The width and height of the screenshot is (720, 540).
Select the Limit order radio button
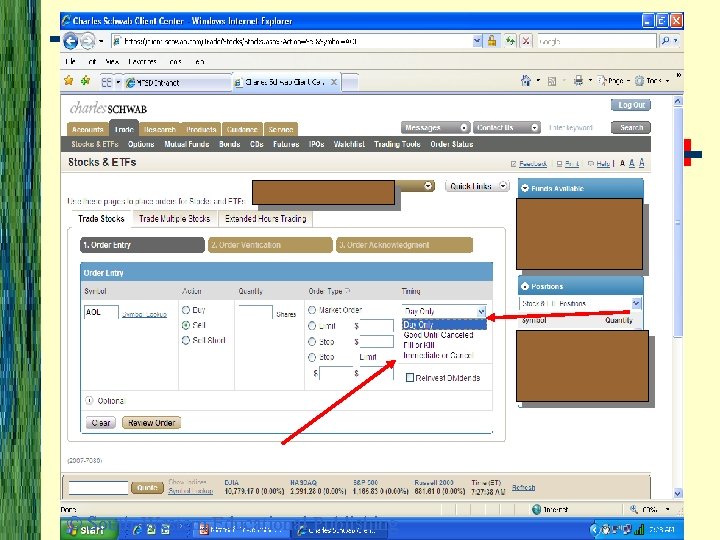[x=312, y=326]
